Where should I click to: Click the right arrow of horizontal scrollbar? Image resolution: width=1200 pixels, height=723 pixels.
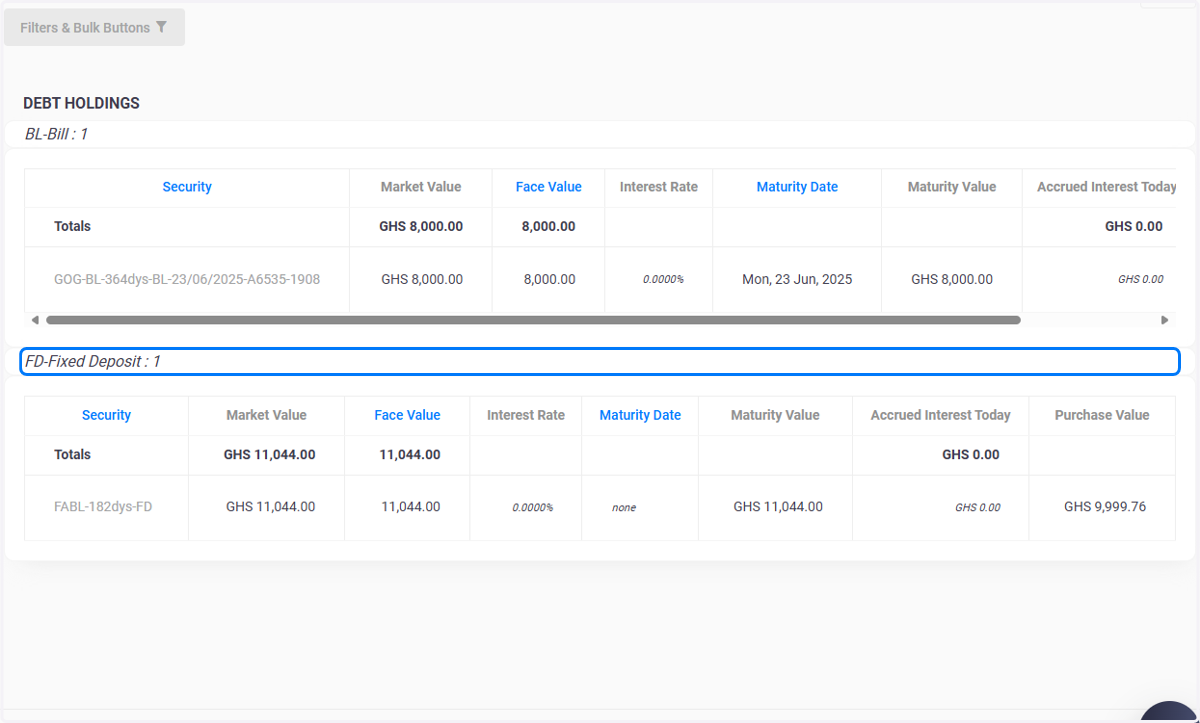pyautogui.click(x=1164, y=320)
